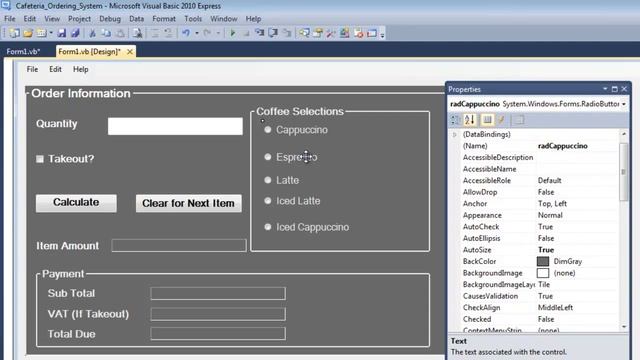Click the Add New Item toolbar icon
The width and height of the screenshot is (640, 360).
pos(41,33)
